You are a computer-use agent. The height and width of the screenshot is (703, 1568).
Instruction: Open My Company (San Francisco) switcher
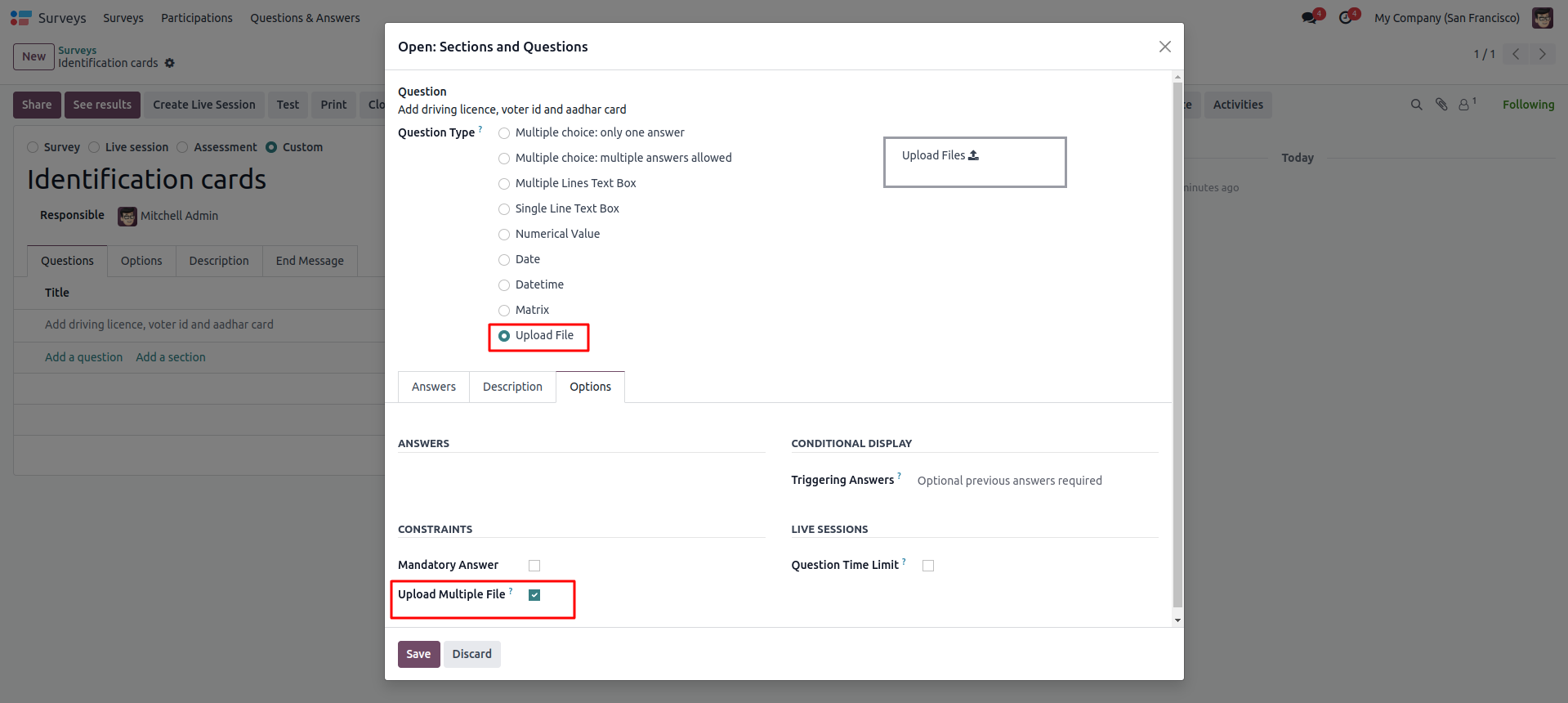1446,18
